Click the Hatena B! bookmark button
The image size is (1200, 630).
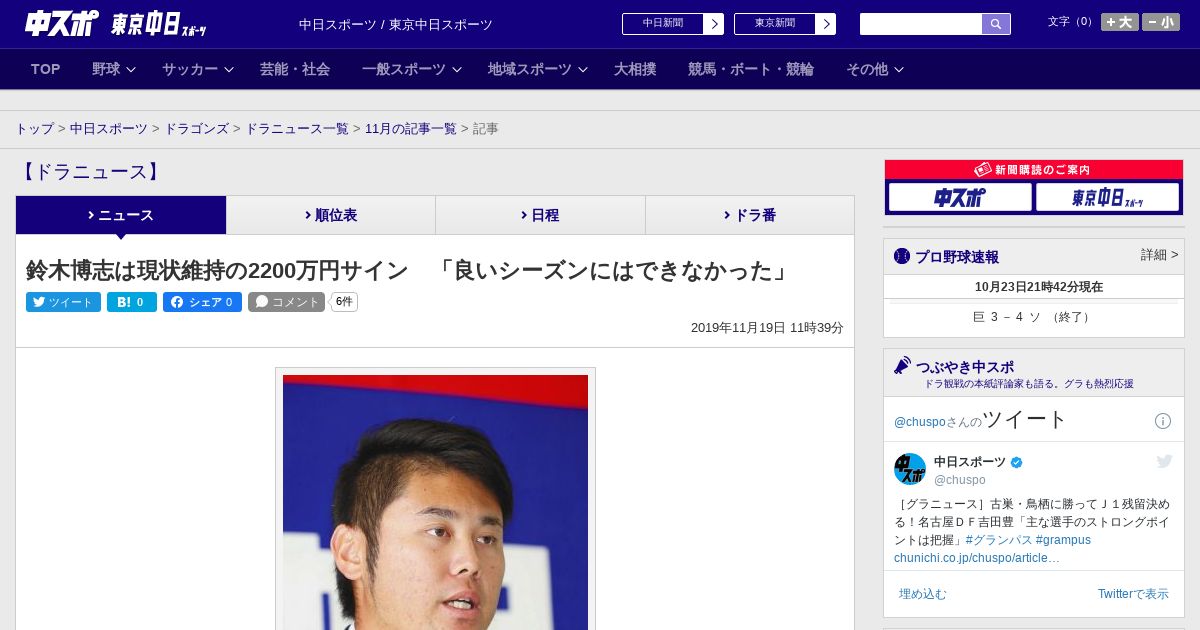pyautogui.click(x=132, y=302)
